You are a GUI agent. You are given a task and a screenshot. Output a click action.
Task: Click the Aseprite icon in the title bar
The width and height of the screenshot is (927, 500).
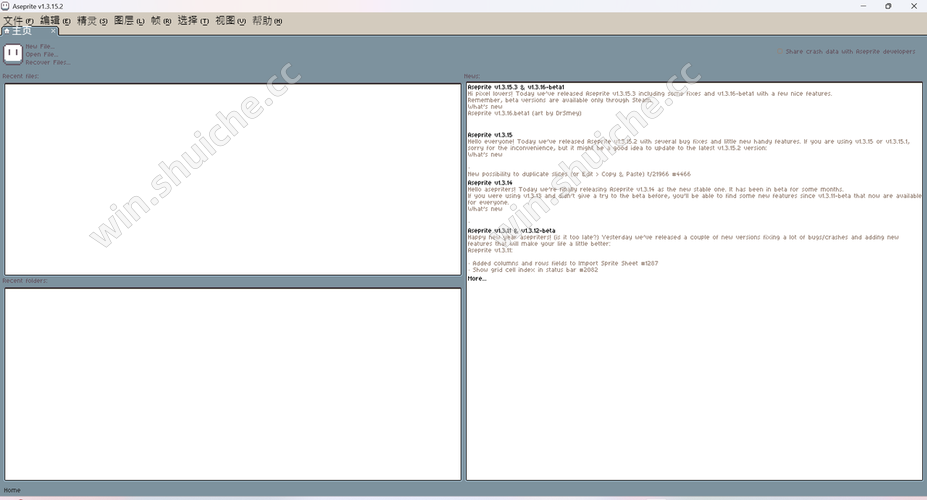click(x=5, y=6)
